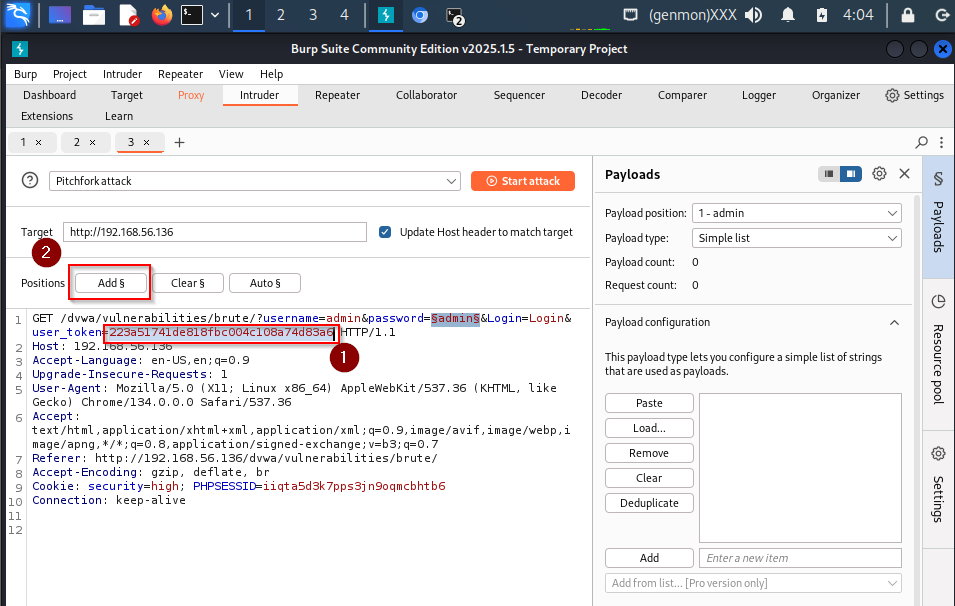
Task: Switch to the Proxy tab
Action: tap(191, 95)
